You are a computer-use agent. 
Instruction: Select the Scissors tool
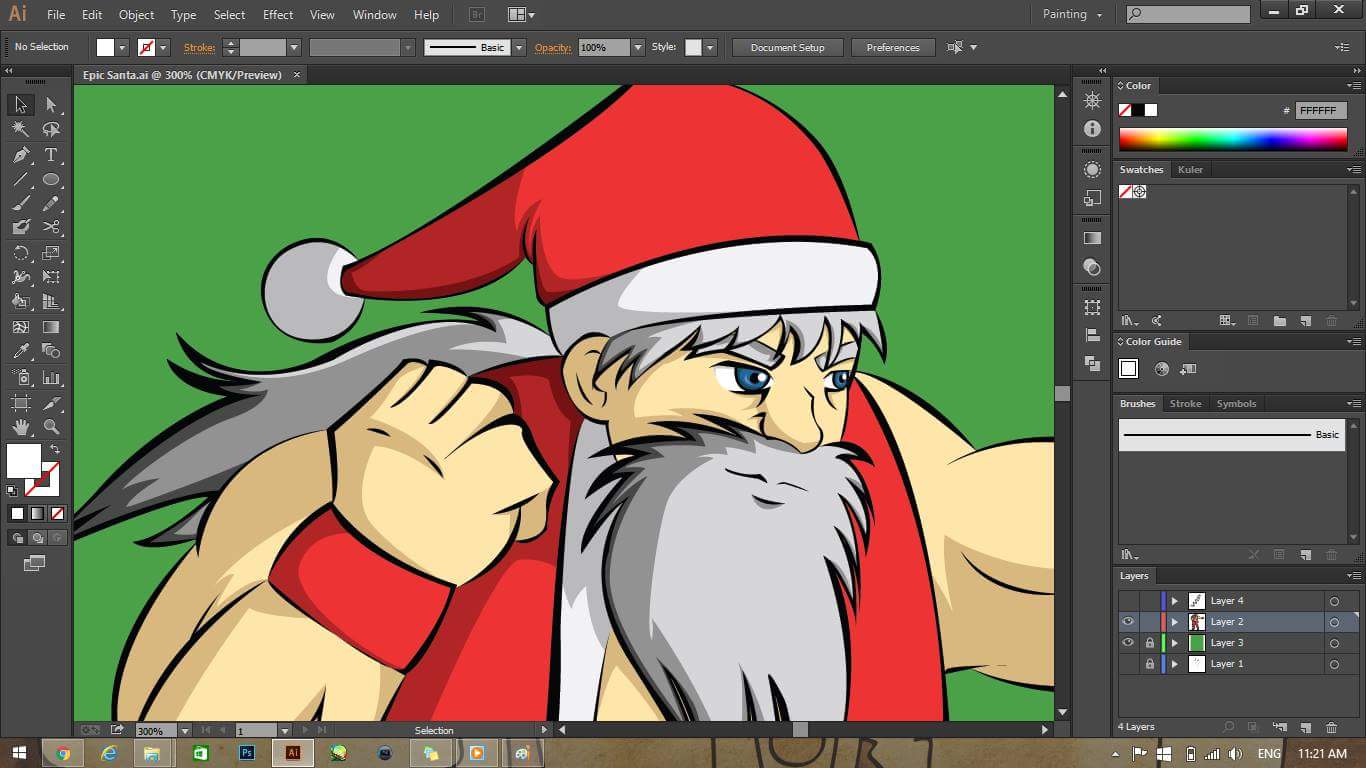(x=51, y=228)
